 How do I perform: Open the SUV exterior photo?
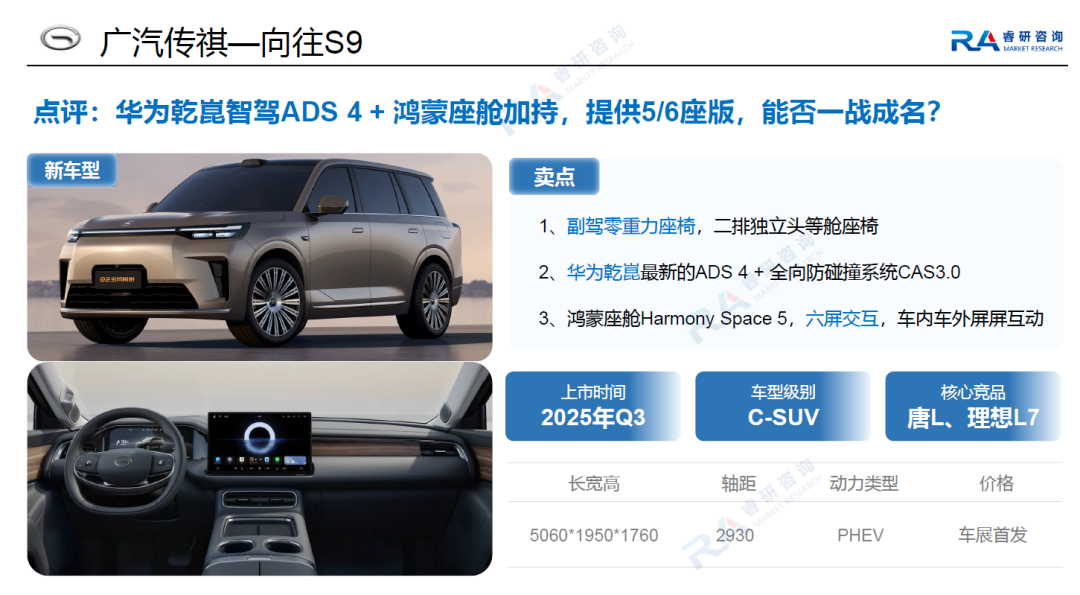[x=260, y=256]
